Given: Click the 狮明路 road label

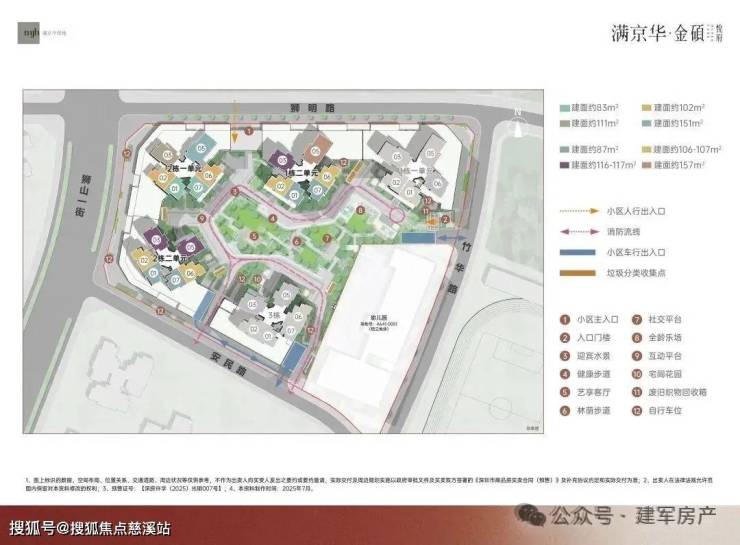Looking at the screenshot, I should click(312, 108).
